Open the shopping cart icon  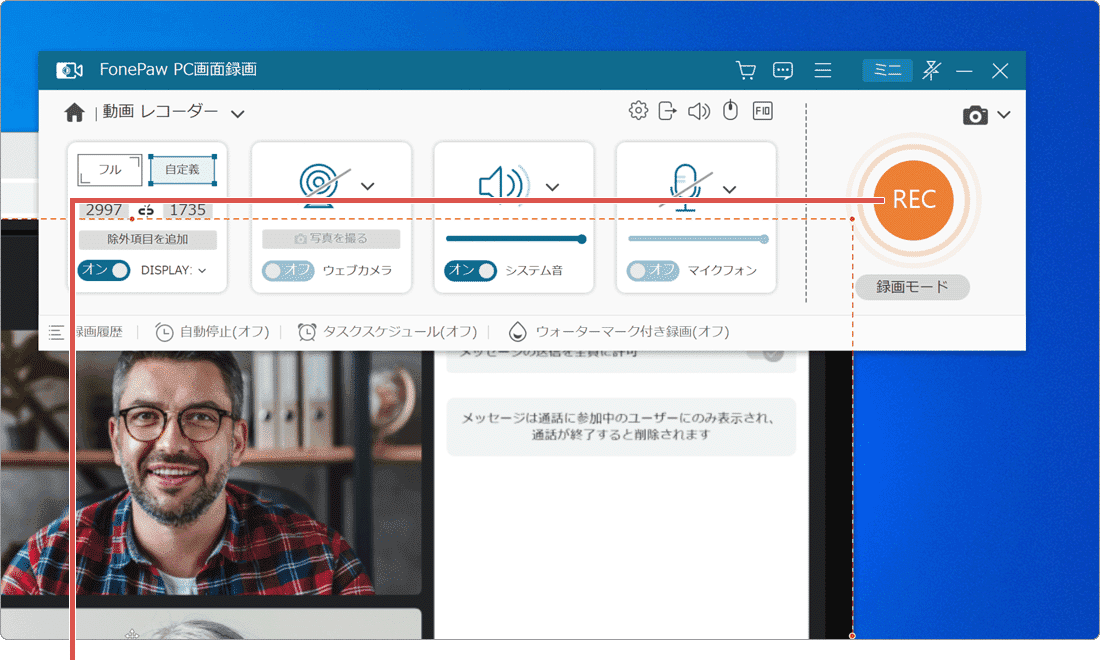point(745,70)
